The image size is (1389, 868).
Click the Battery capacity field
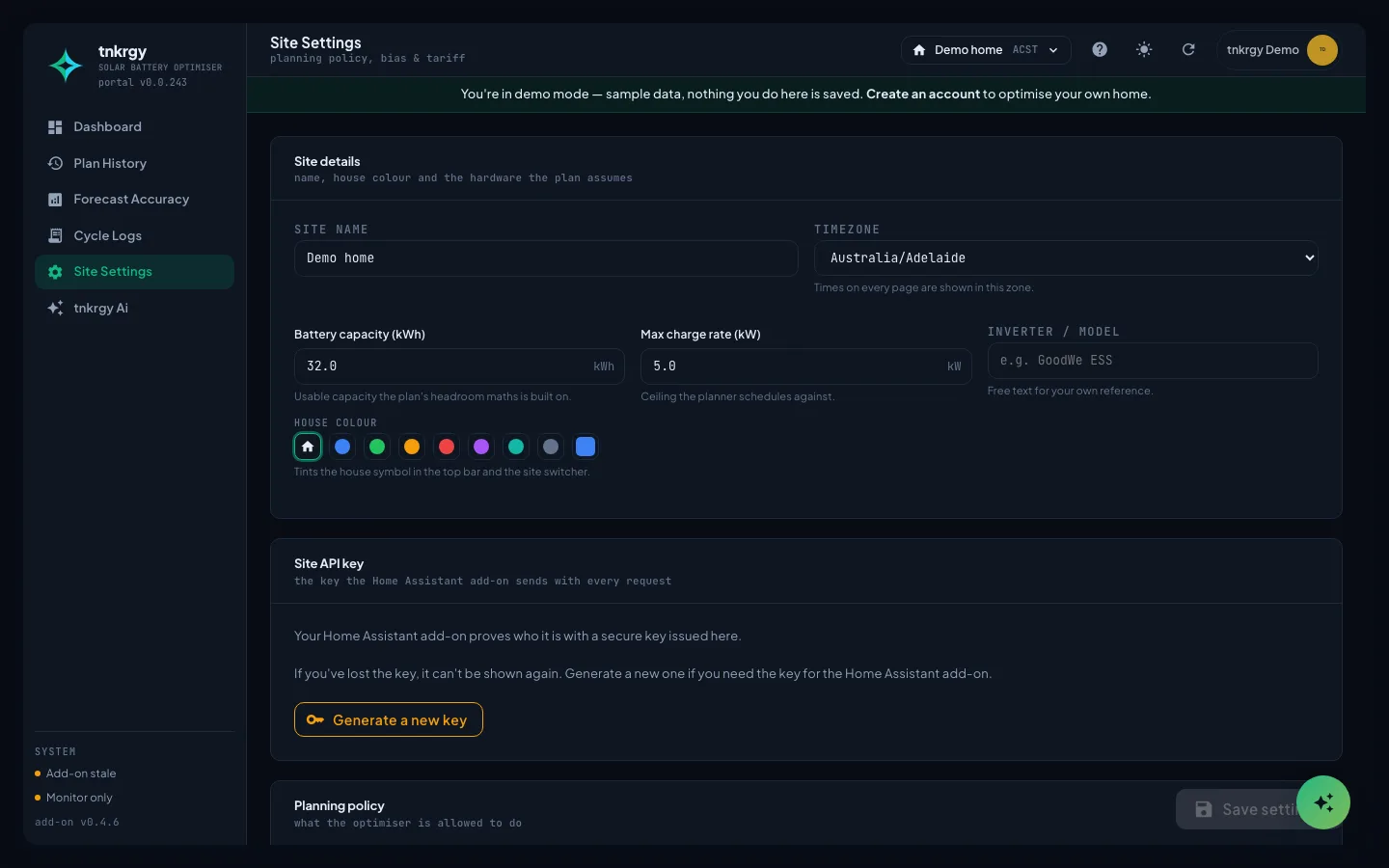coord(459,366)
